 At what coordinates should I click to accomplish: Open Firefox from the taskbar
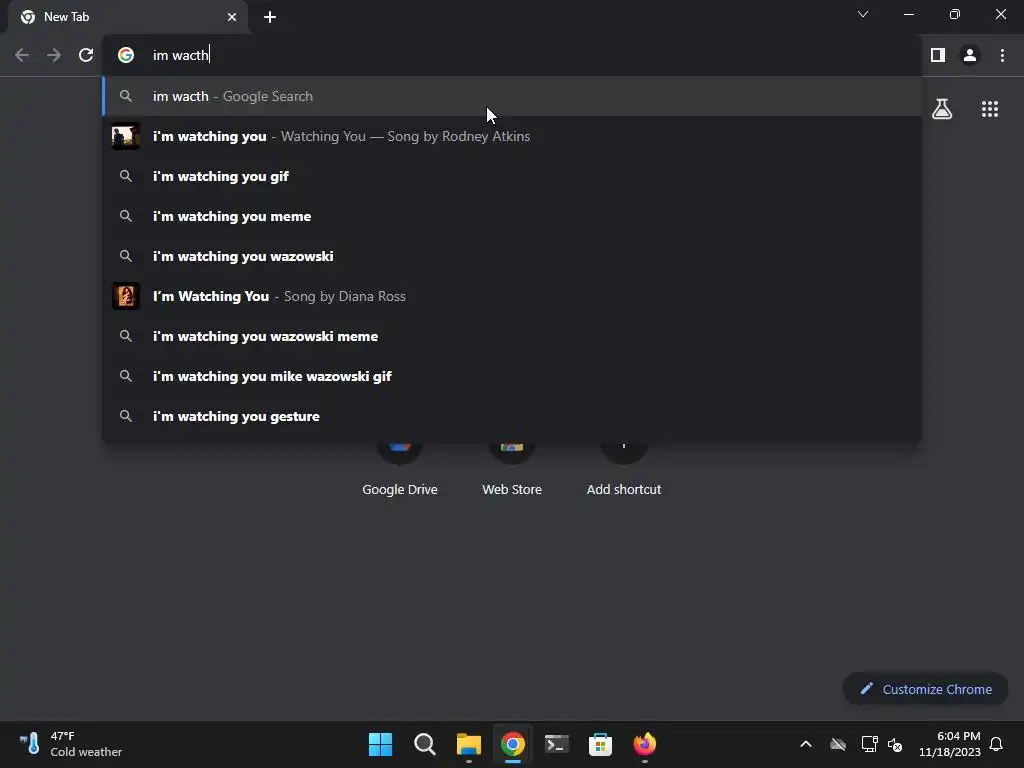[645, 744]
